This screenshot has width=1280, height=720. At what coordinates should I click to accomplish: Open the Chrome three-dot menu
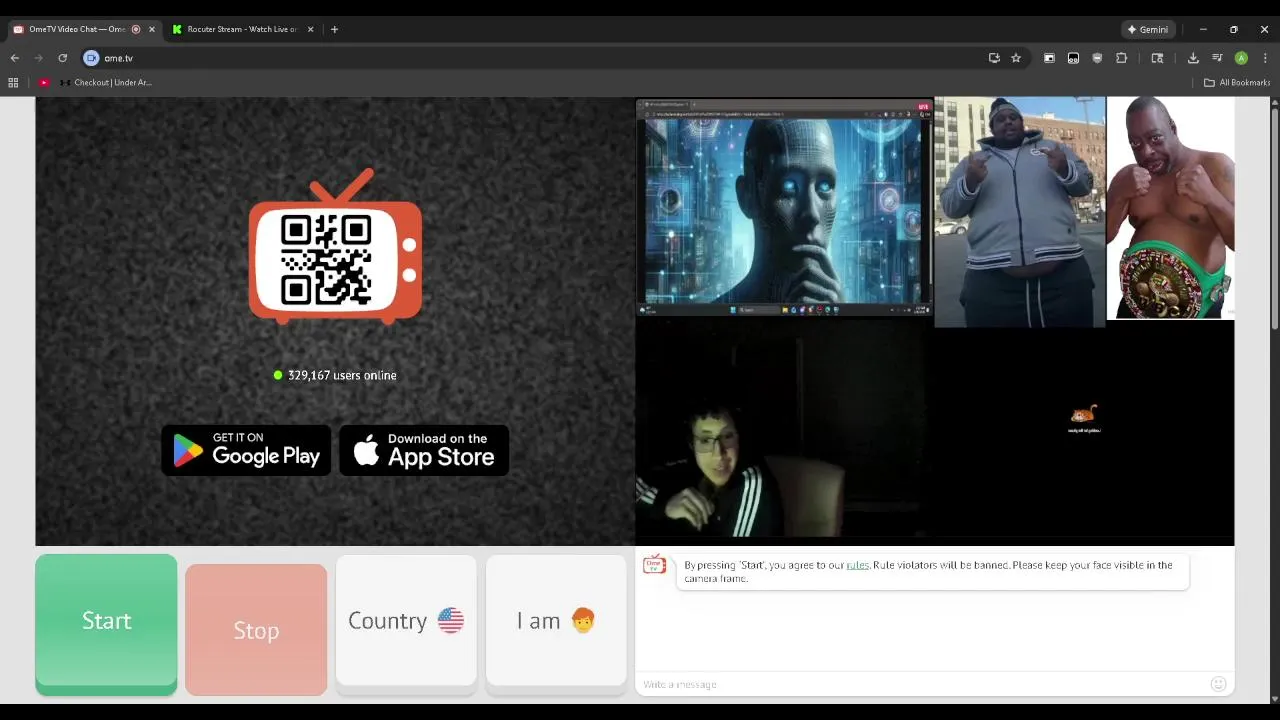click(x=1265, y=58)
